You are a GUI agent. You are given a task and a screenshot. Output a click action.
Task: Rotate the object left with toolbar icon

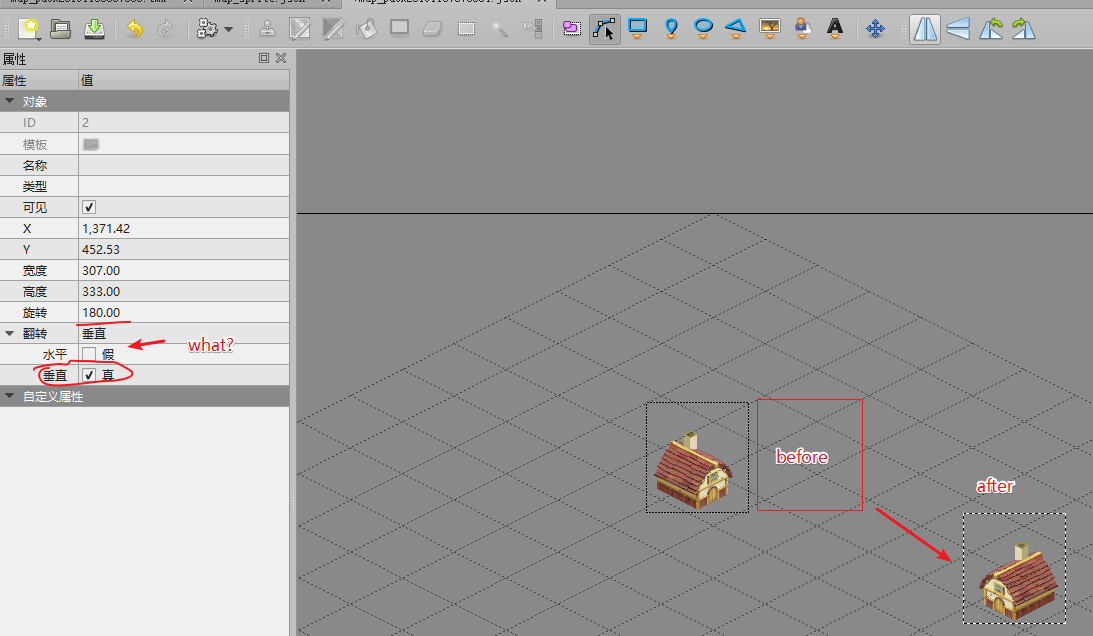pos(991,29)
